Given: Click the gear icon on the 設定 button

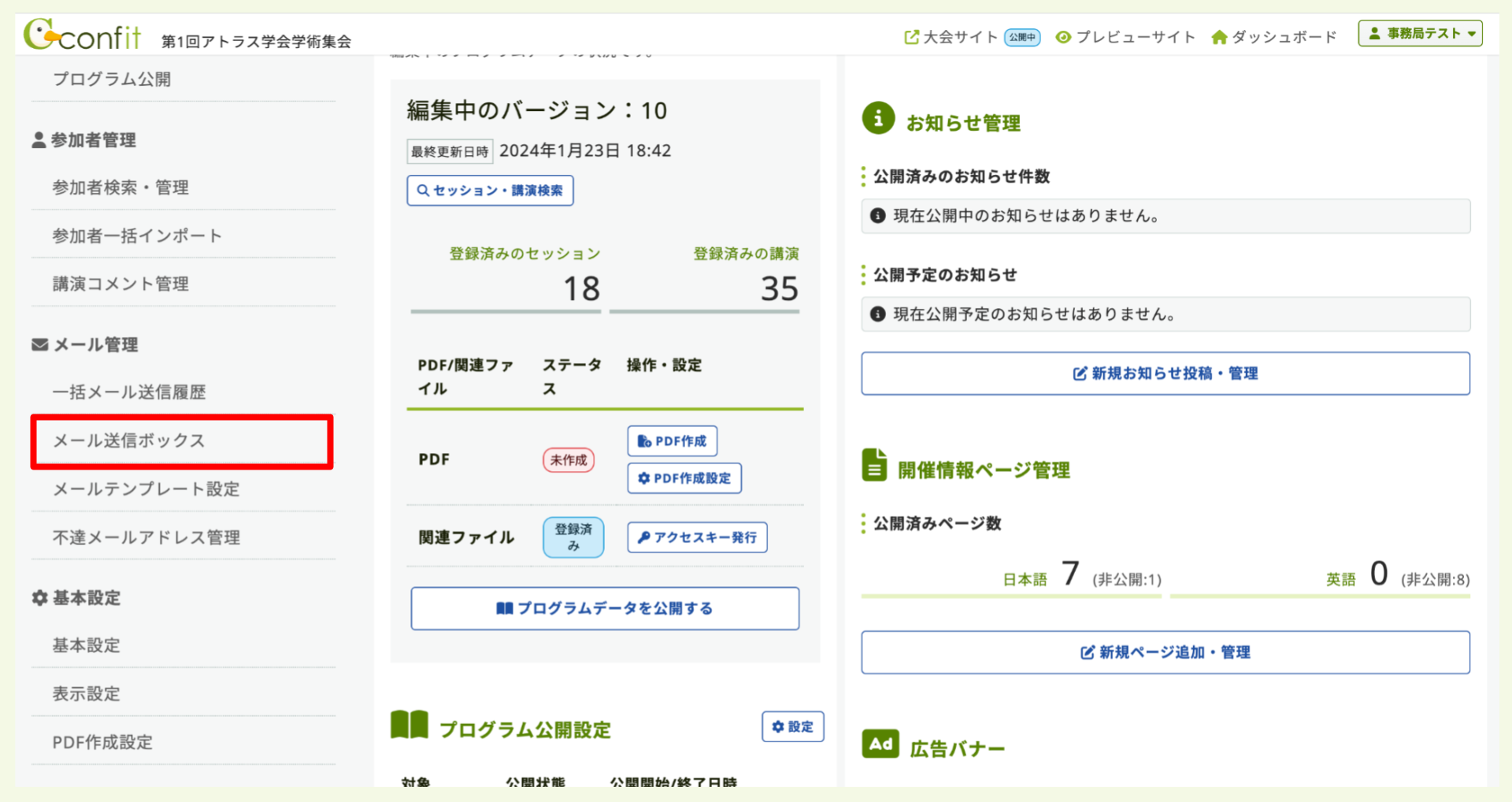Looking at the screenshot, I should (778, 726).
